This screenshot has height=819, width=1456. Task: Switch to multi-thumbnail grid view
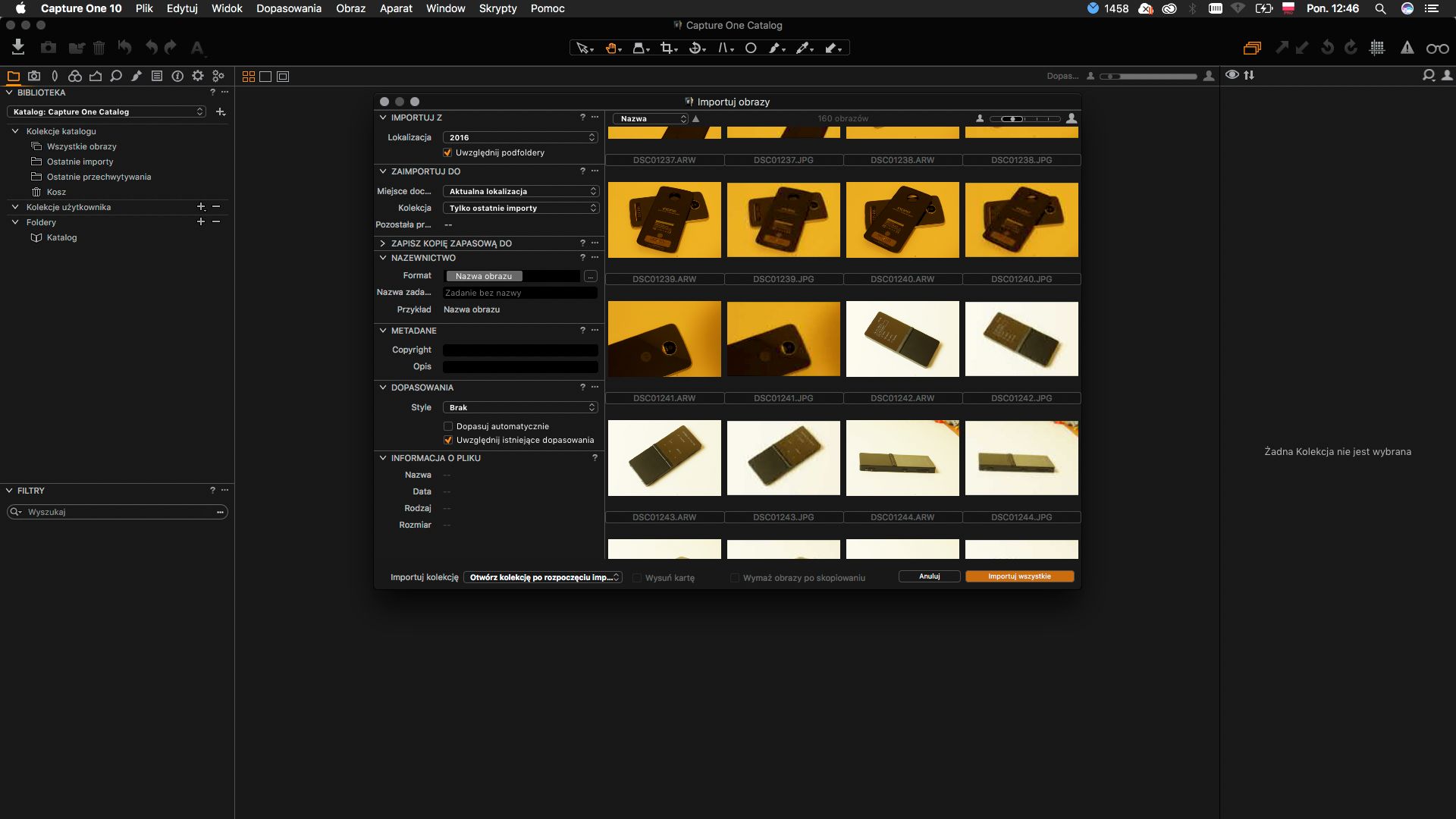tap(248, 76)
